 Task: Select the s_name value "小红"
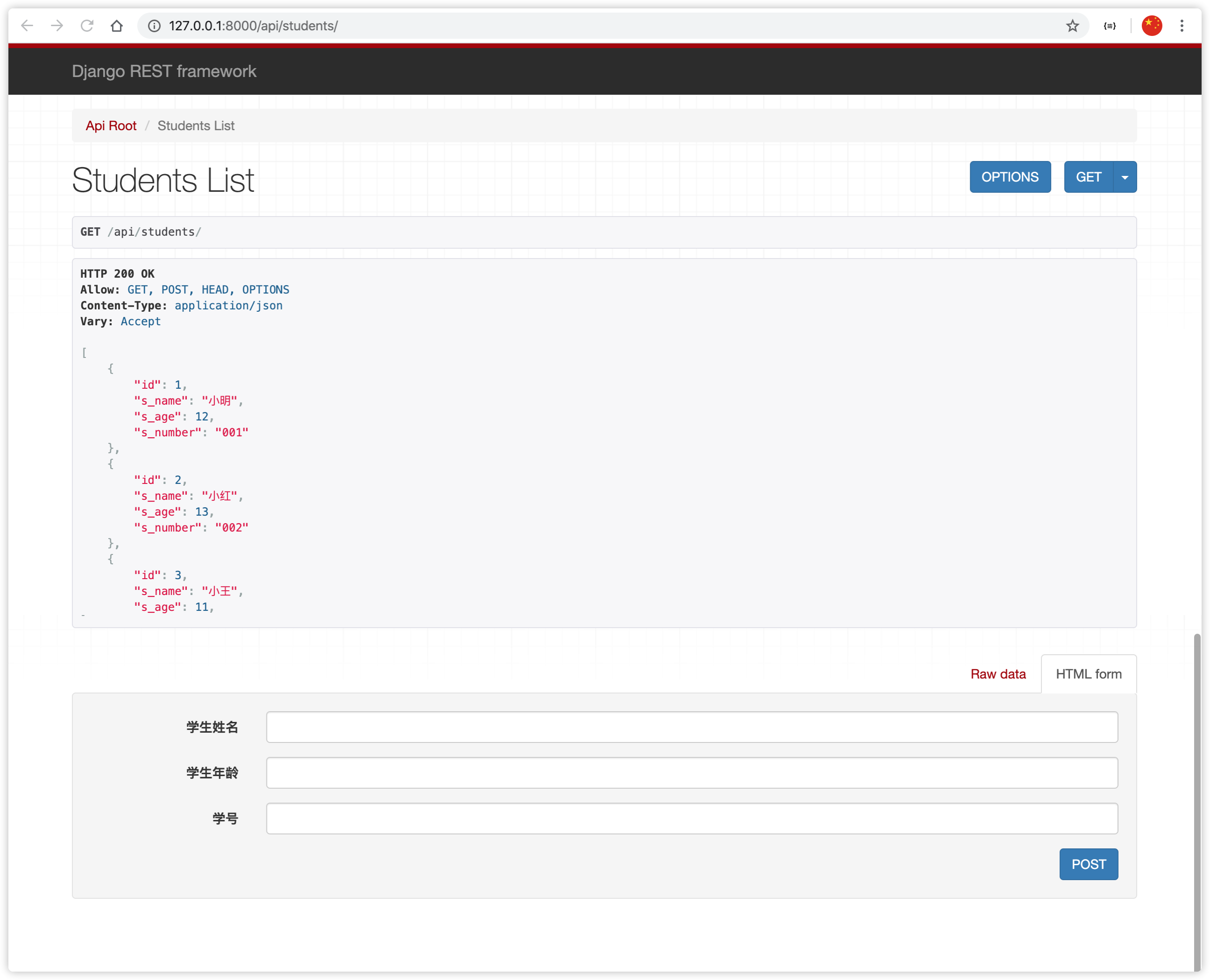220,496
